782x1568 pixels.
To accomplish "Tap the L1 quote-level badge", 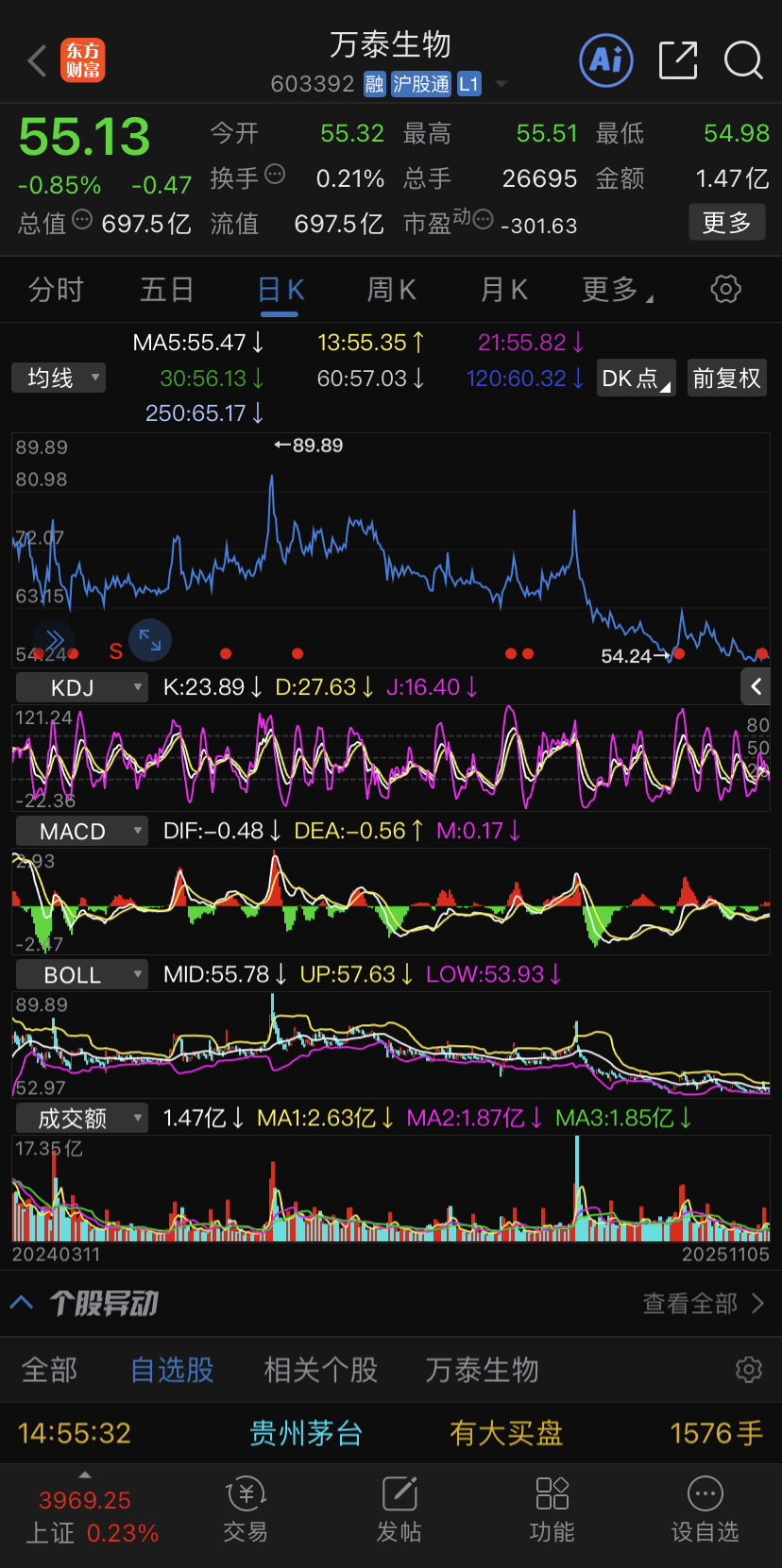I will click(469, 84).
